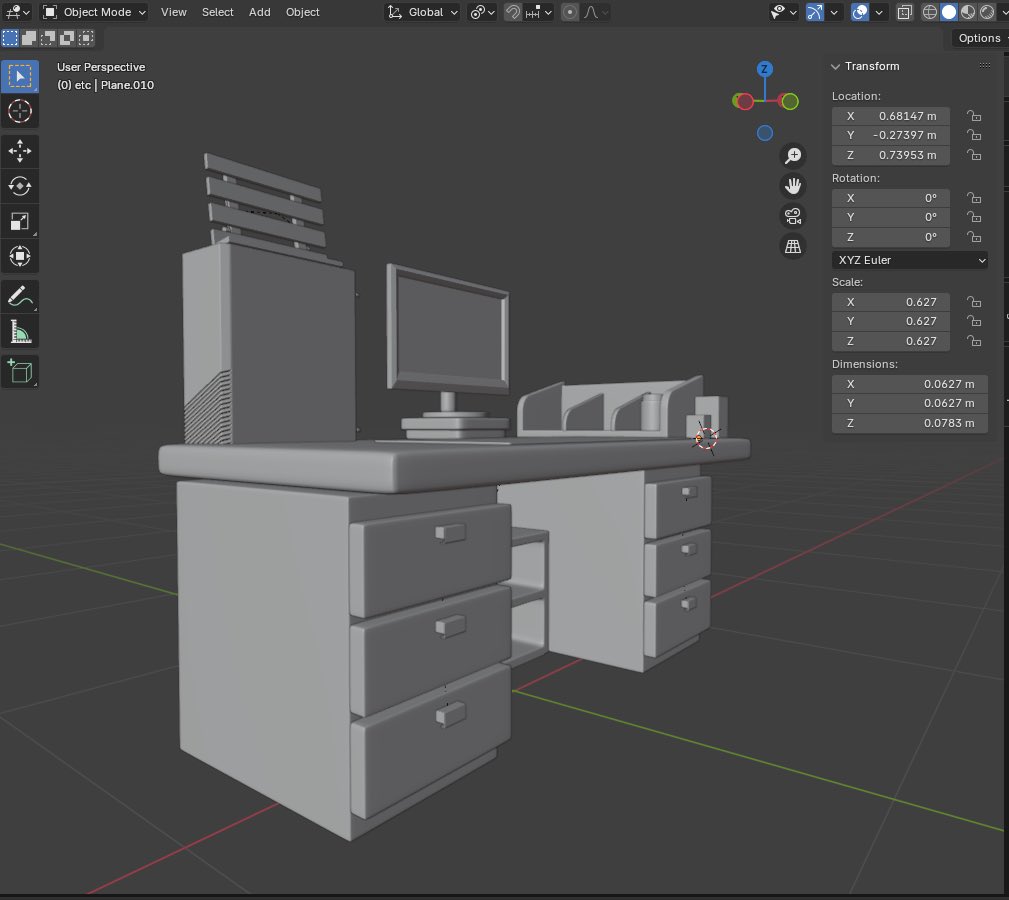The image size is (1009, 900).
Task: Select the Measure tool
Action: (x=20, y=331)
